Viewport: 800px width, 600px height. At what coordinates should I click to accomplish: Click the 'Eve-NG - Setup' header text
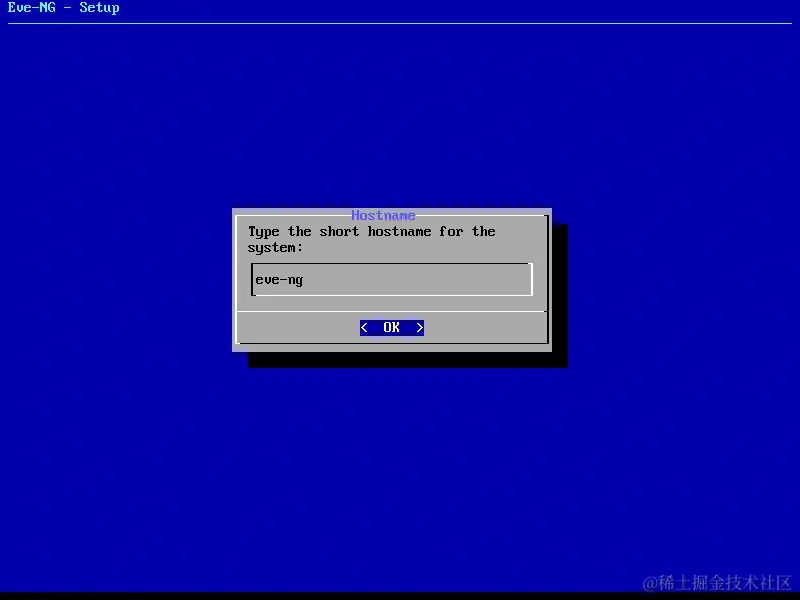pyautogui.click(x=63, y=8)
